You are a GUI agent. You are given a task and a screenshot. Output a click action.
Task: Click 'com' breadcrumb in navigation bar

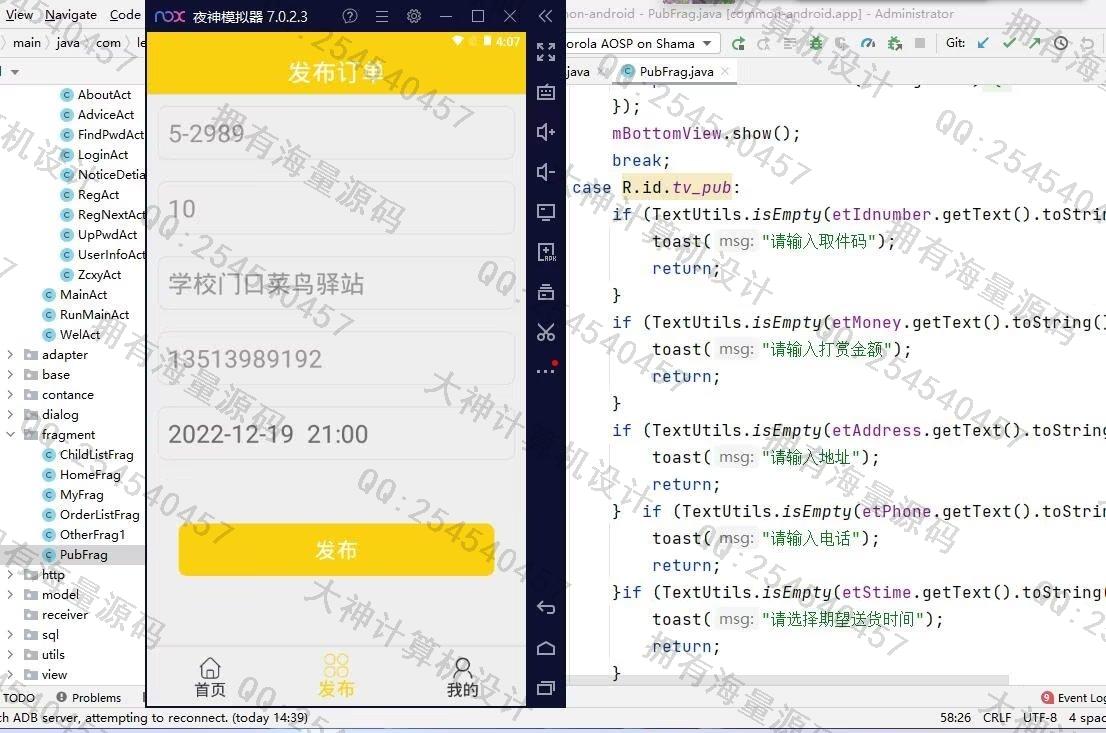pyautogui.click(x=108, y=43)
